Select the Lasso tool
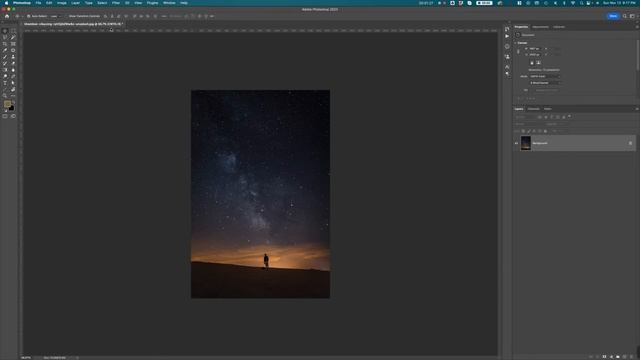Image resolution: width=640 pixels, height=360 pixels. pyautogui.click(x=5, y=37)
